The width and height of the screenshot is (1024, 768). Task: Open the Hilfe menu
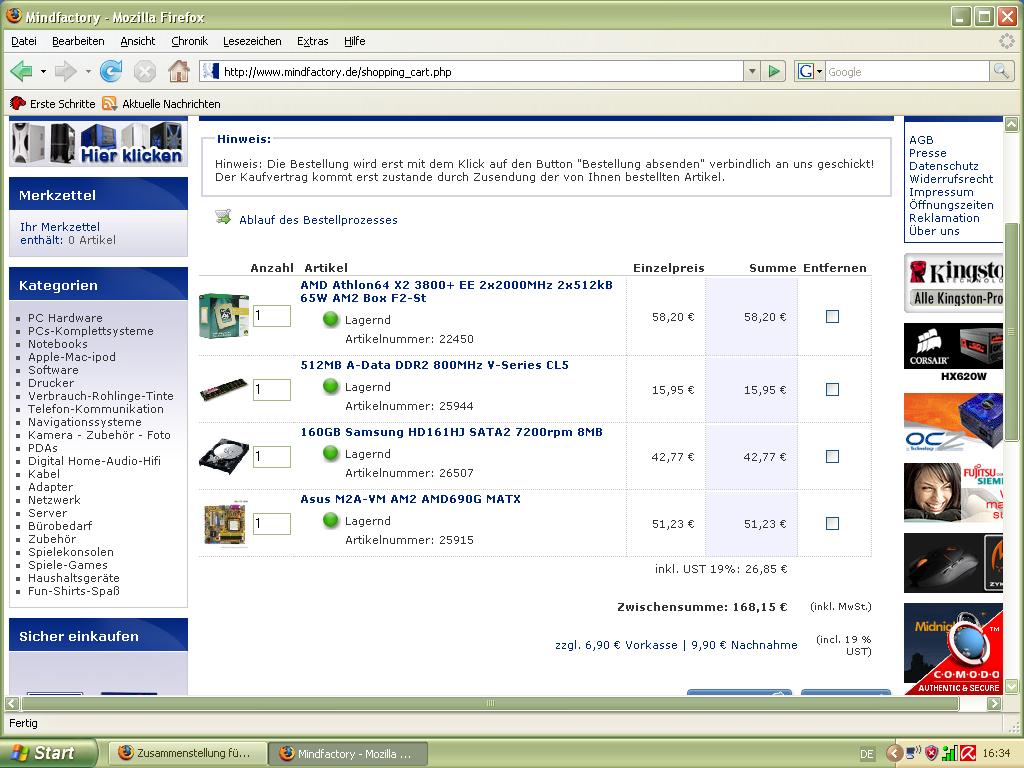(355, 40)
